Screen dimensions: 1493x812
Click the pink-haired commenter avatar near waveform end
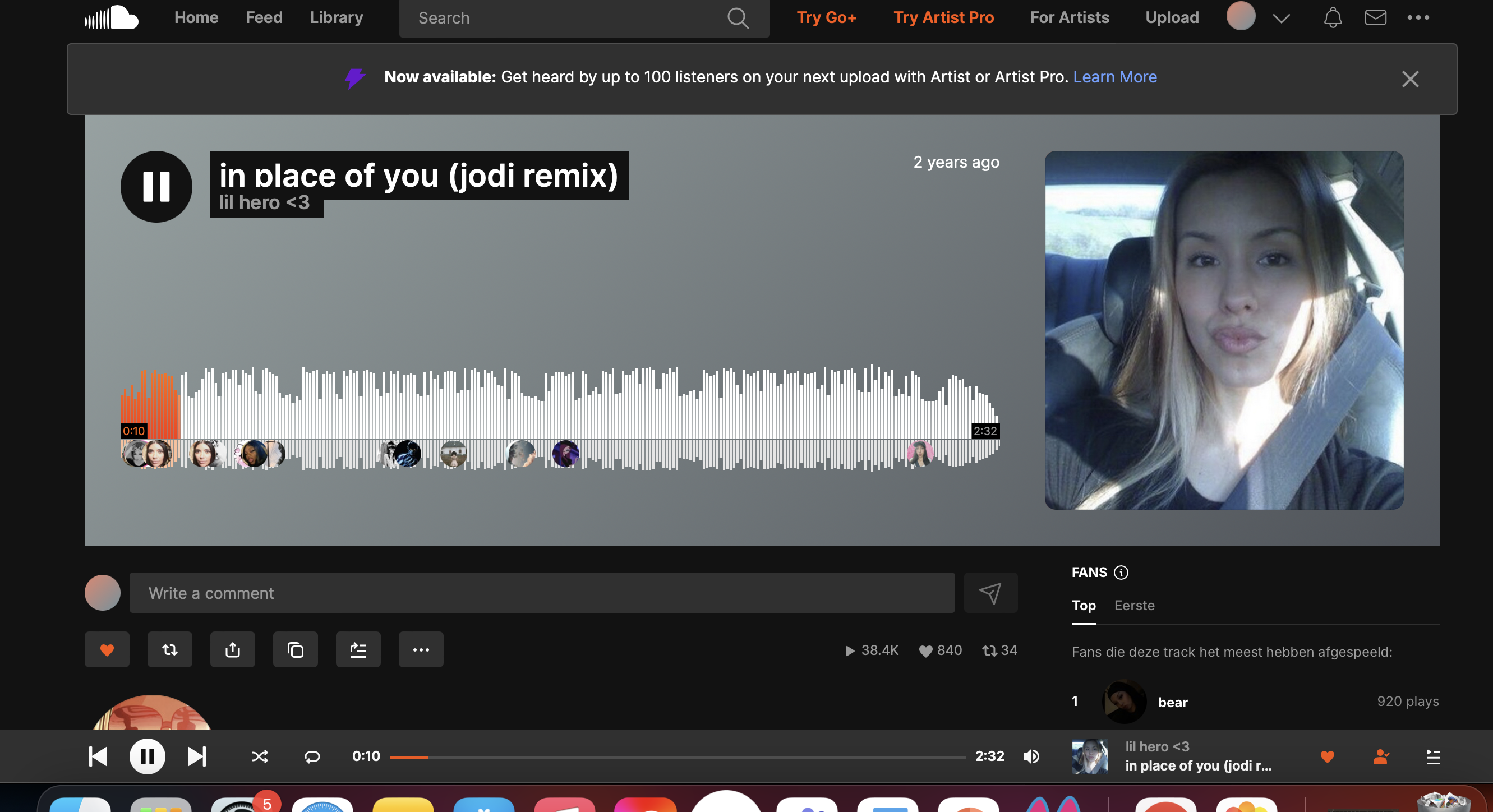coord(919,453)
